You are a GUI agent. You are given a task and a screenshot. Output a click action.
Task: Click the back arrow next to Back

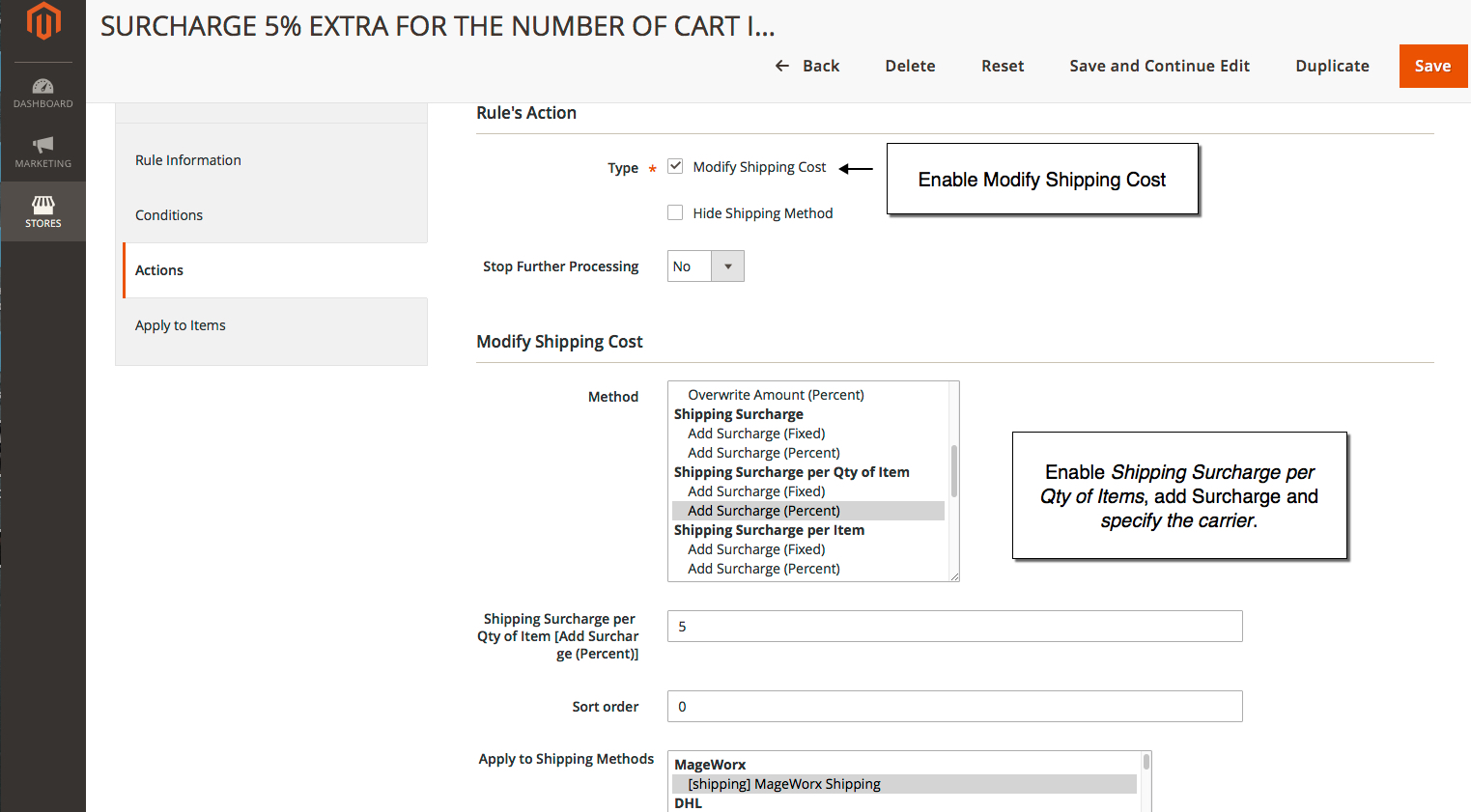pyautogui.click(x=780, y=66)
